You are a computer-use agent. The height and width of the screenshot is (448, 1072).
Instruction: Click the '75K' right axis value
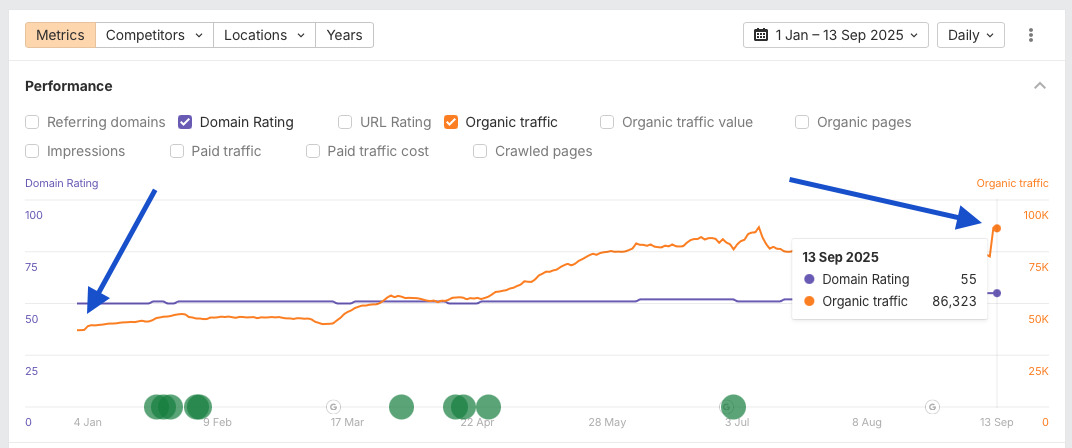click(1037, 267)
